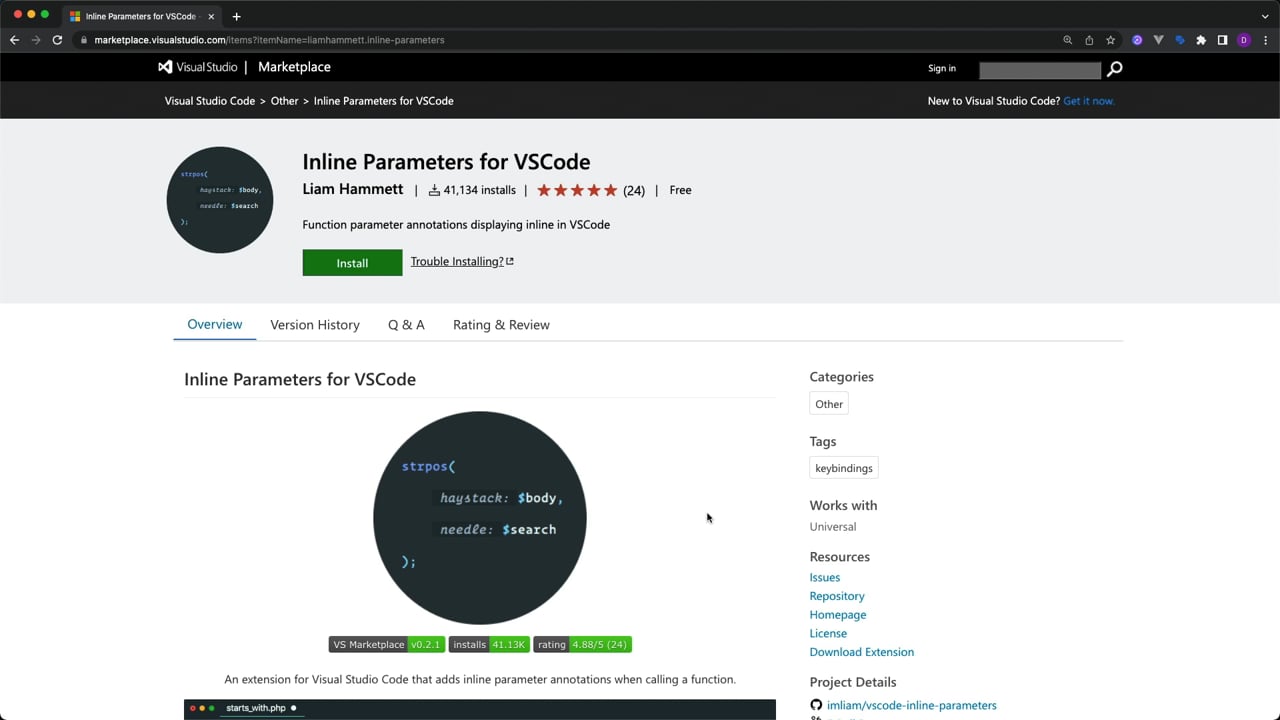
Task: Click the installs 41.13K badge
Action: [x=489, y=644]
